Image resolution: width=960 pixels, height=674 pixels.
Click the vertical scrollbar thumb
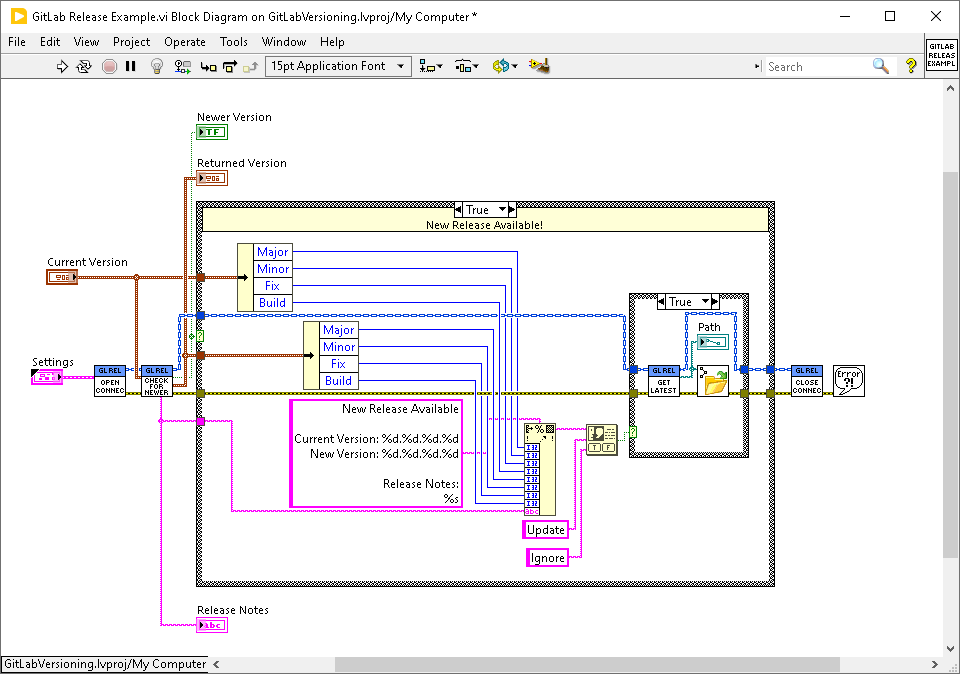pyautogui.click(x=950, y=365)
